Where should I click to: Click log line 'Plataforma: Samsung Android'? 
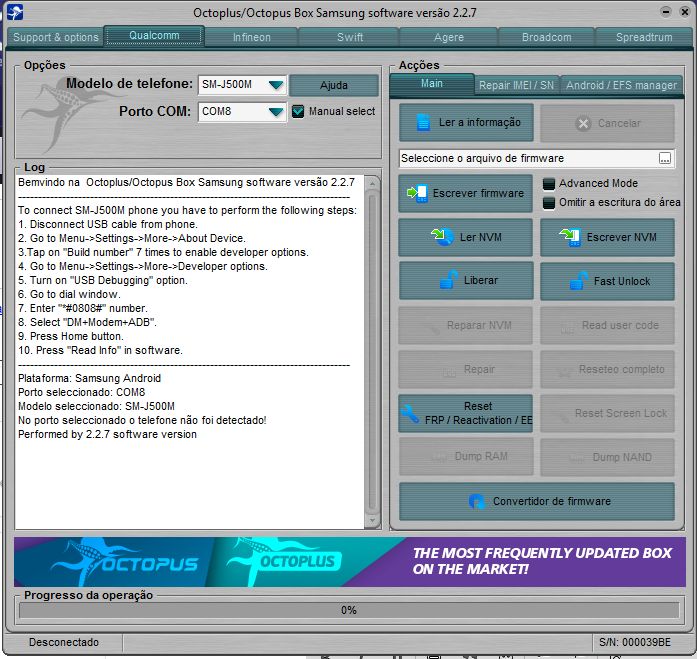pos(89,378)
